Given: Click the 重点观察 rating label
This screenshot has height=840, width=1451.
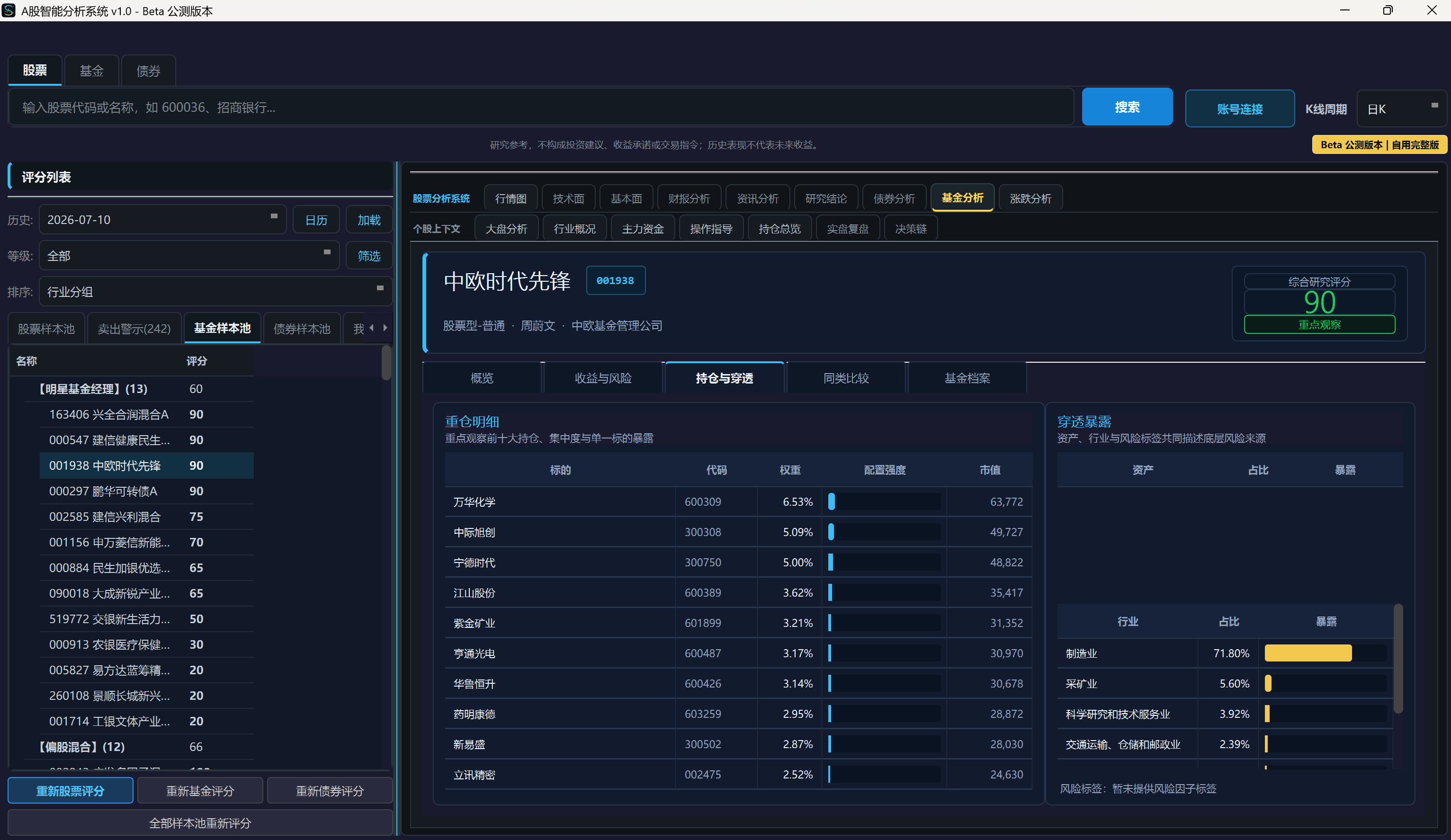Looking at the screenshot, I should point(1319,324).
